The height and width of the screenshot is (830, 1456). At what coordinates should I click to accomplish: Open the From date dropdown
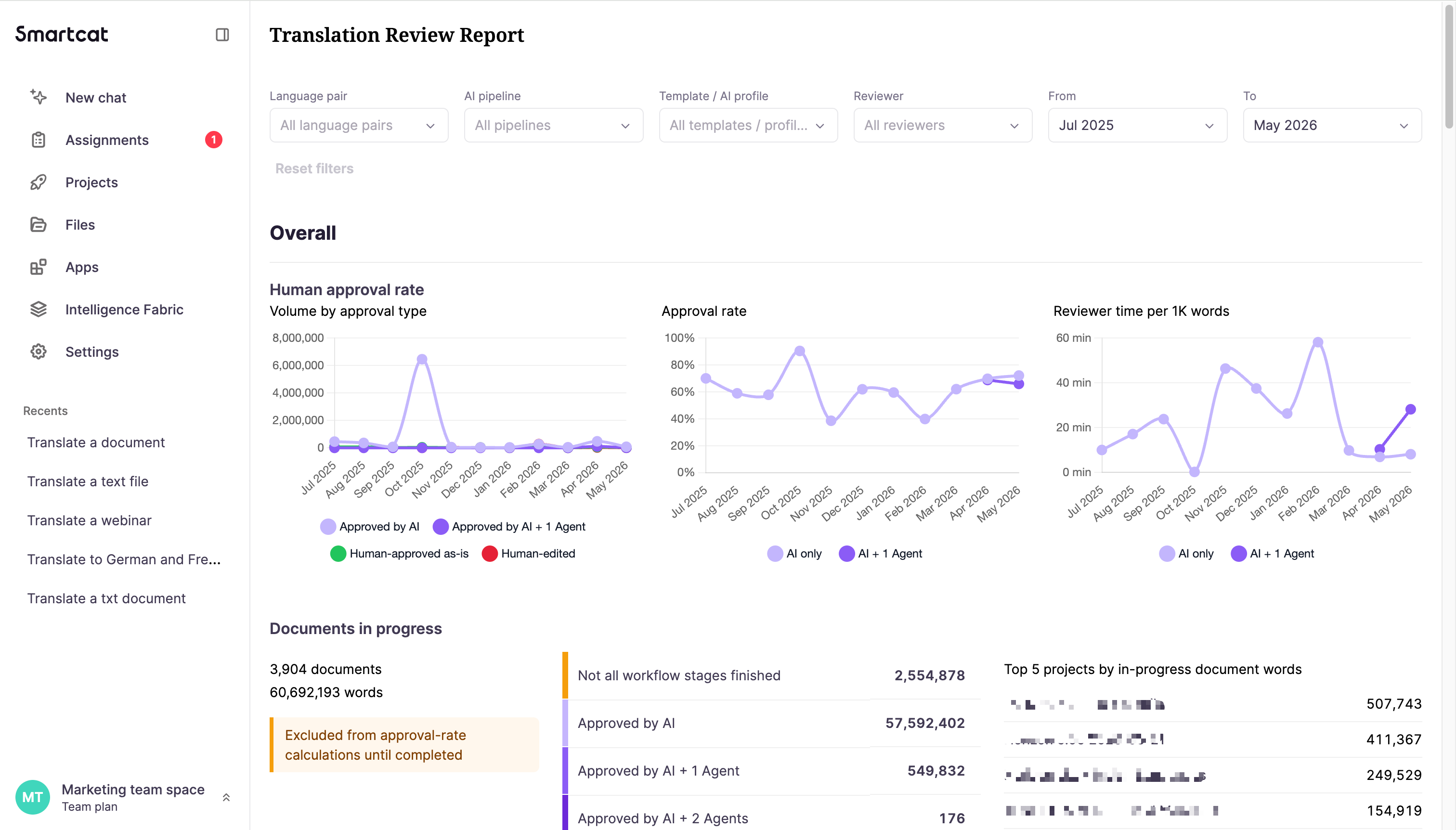tap(1138, 125)
